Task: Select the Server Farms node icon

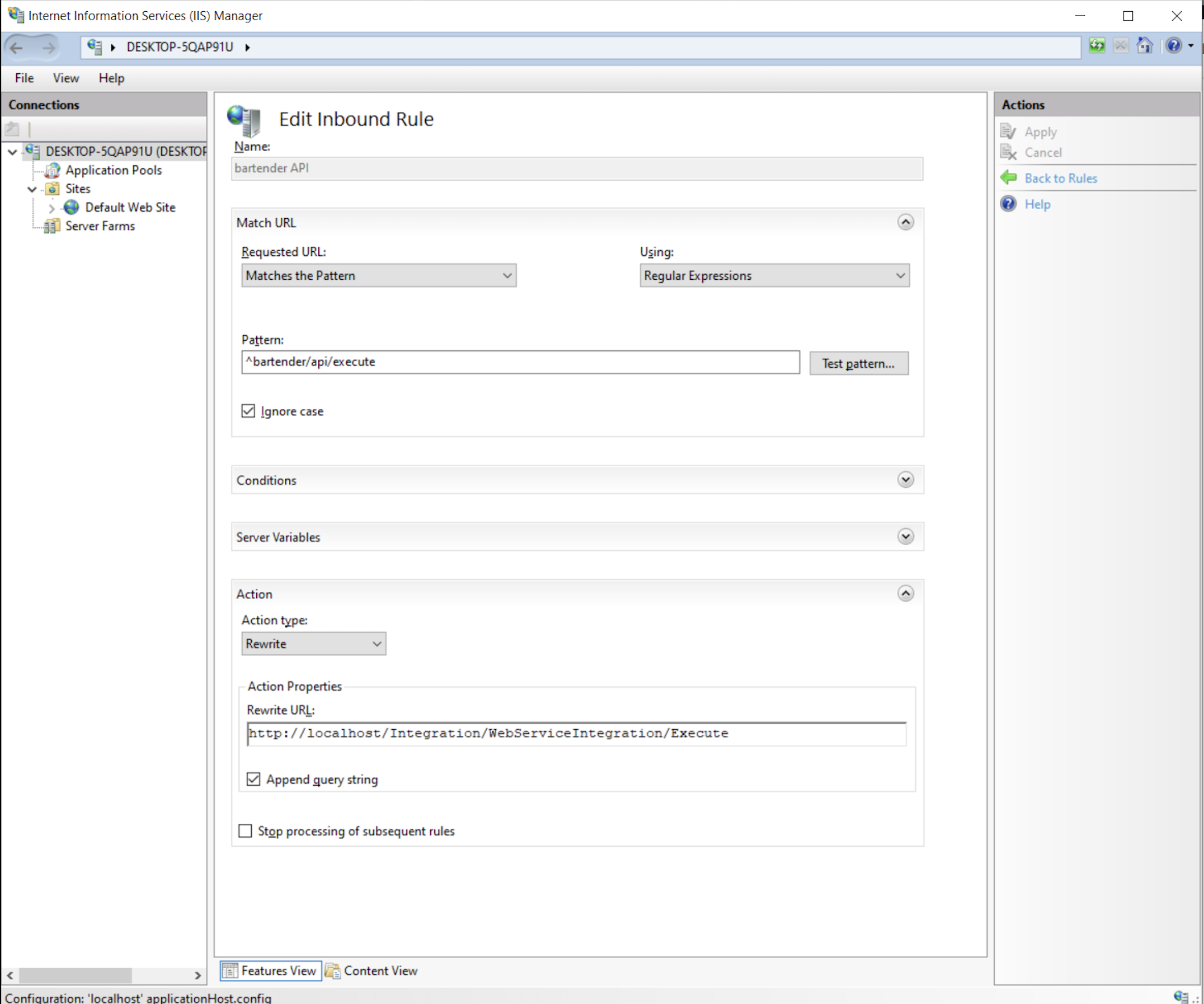Action: point(52,227)
